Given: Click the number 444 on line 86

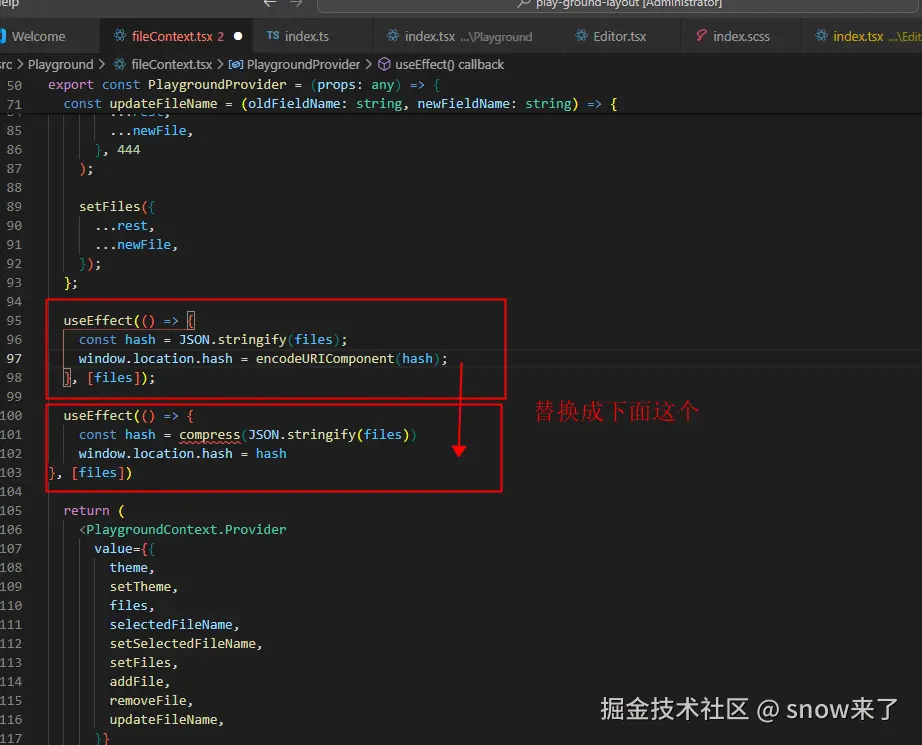Looking at the screenshot, I should (x=129, y=150).
